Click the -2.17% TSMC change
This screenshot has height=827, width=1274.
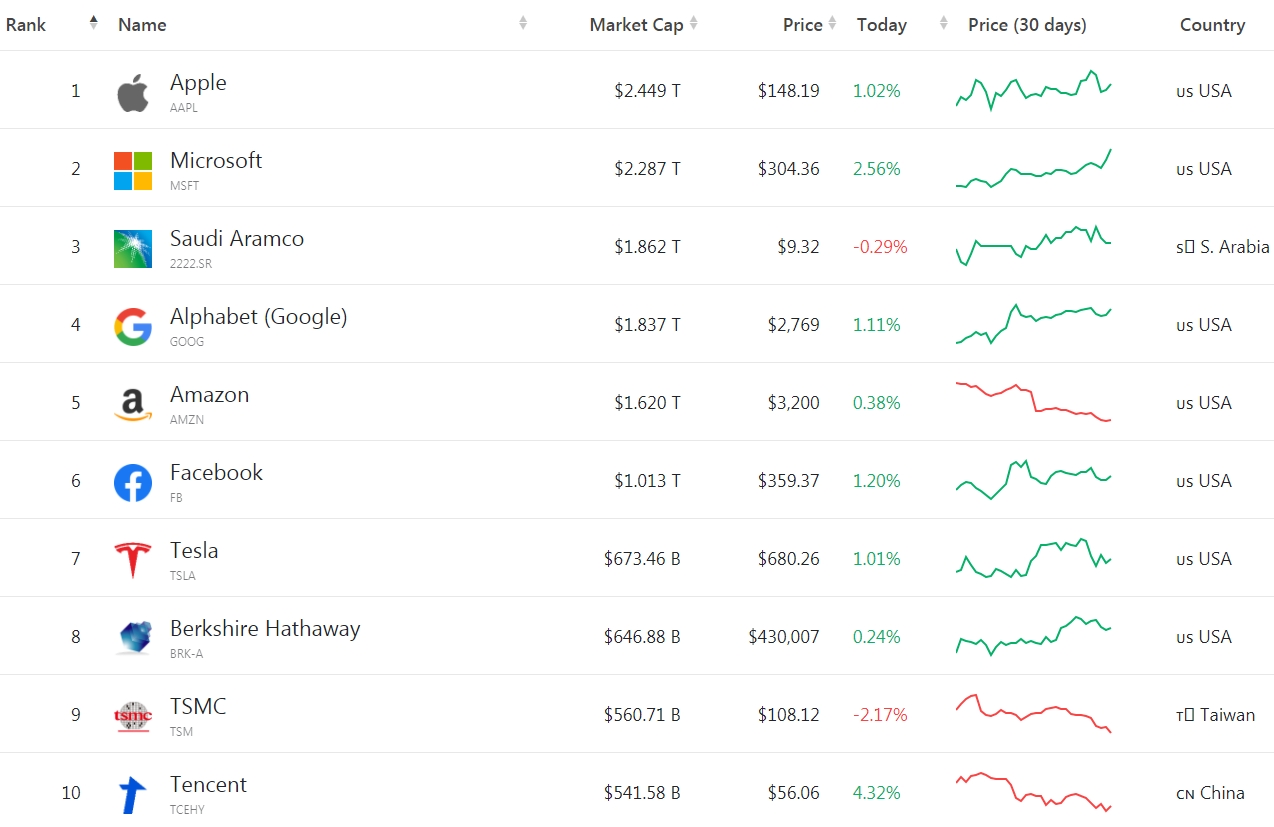point(880,715)
